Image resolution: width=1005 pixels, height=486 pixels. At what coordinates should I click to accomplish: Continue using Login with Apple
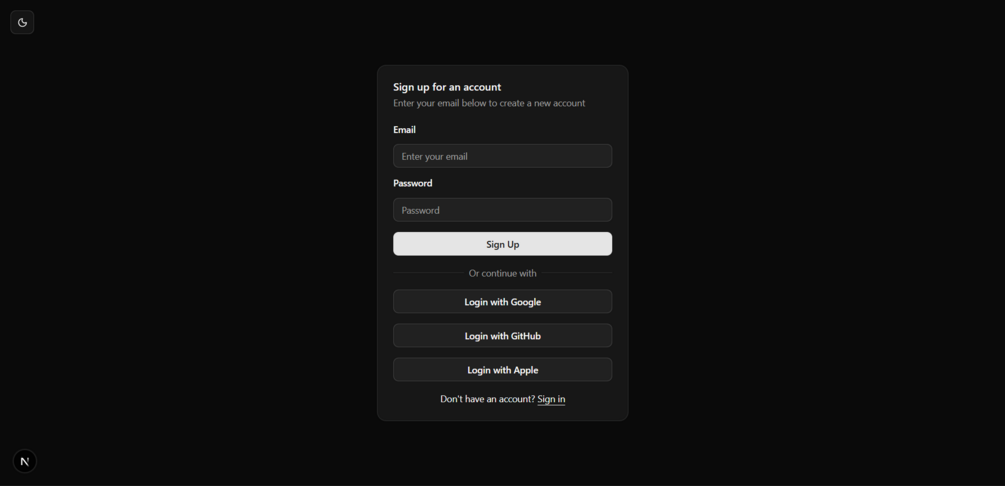click(502, 369)
